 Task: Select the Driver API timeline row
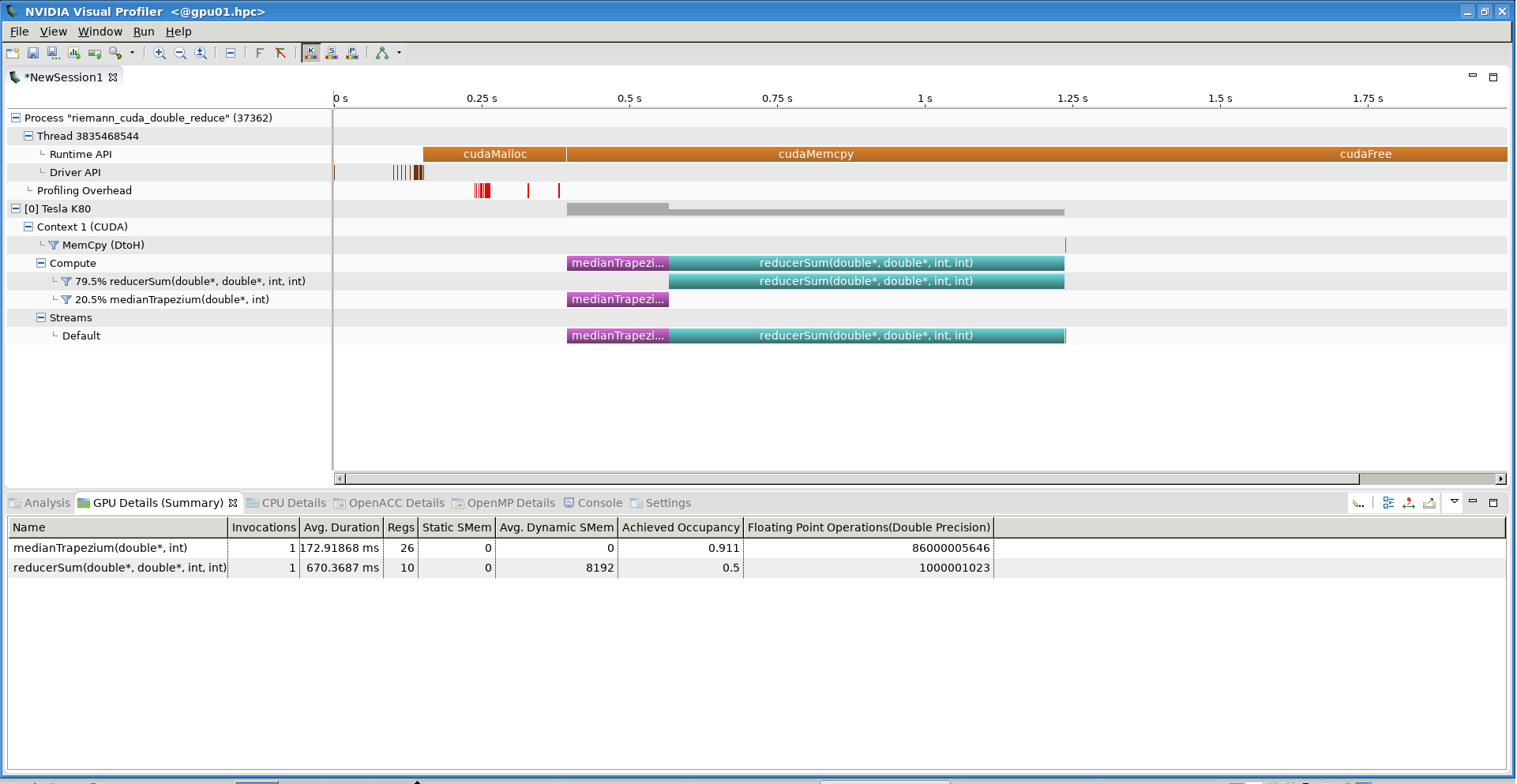[75, 172]
